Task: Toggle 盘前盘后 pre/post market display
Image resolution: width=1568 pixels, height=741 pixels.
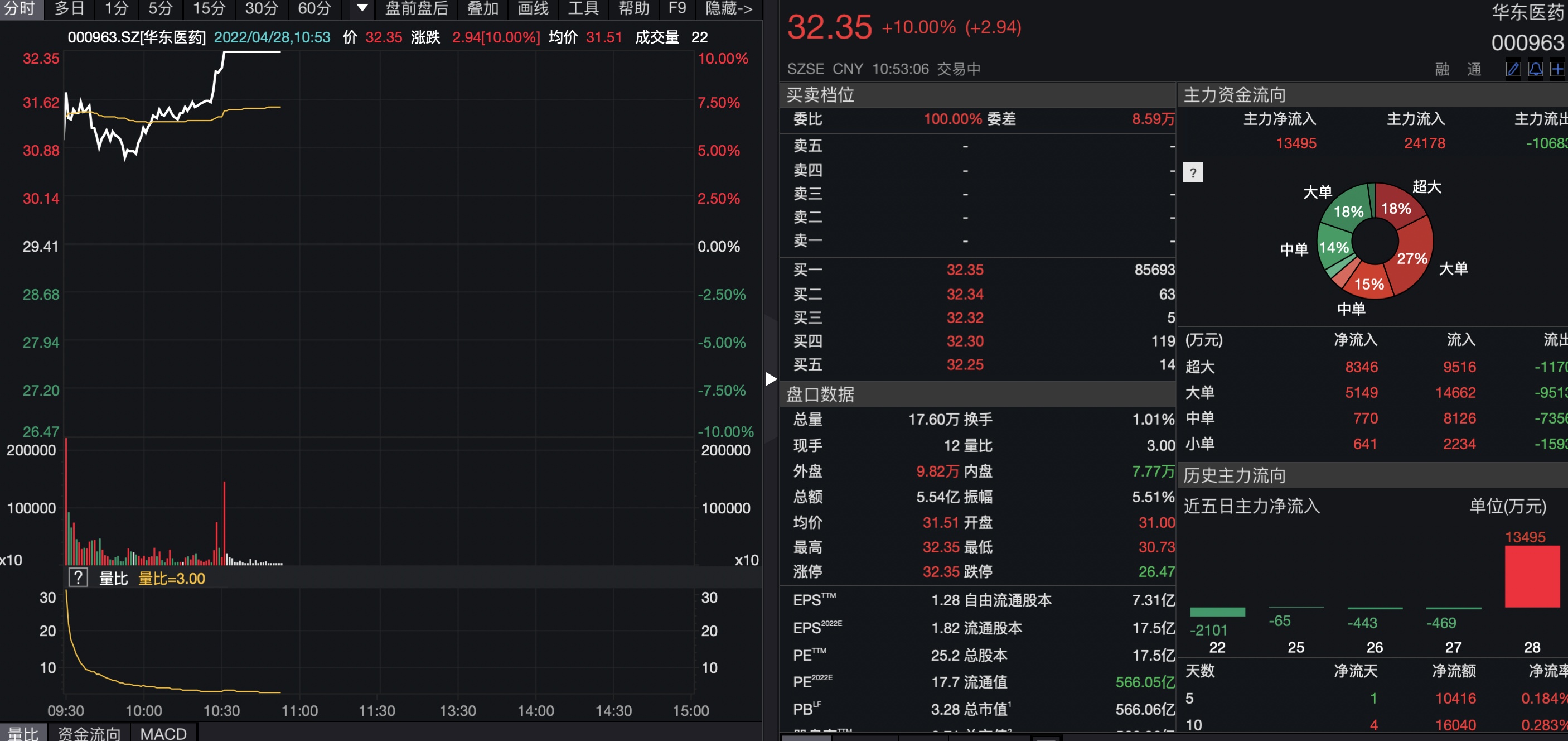Action: point(417,8)
